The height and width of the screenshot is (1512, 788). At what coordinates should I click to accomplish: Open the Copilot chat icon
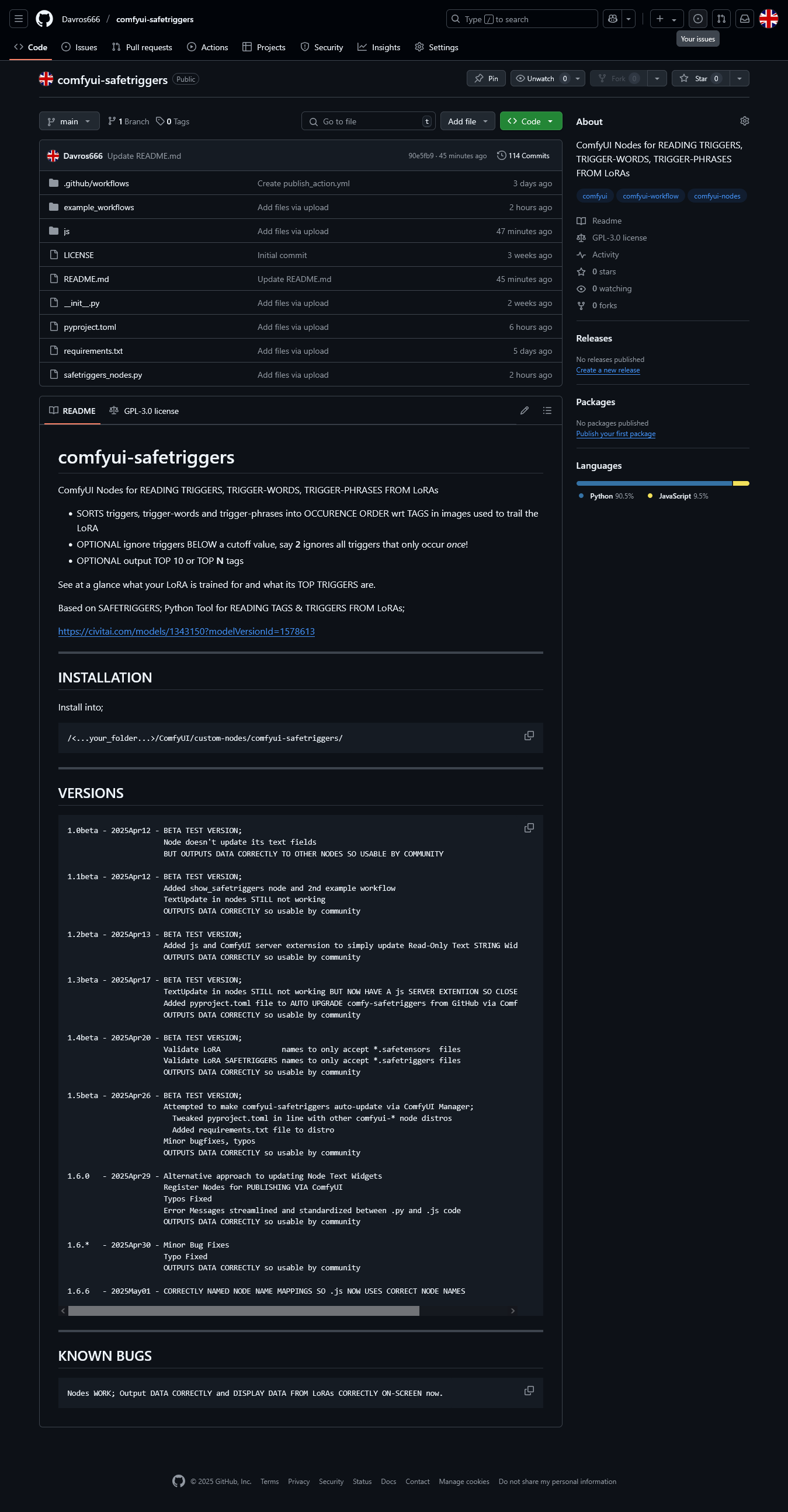pyautogui.click(x=612, y=19)
